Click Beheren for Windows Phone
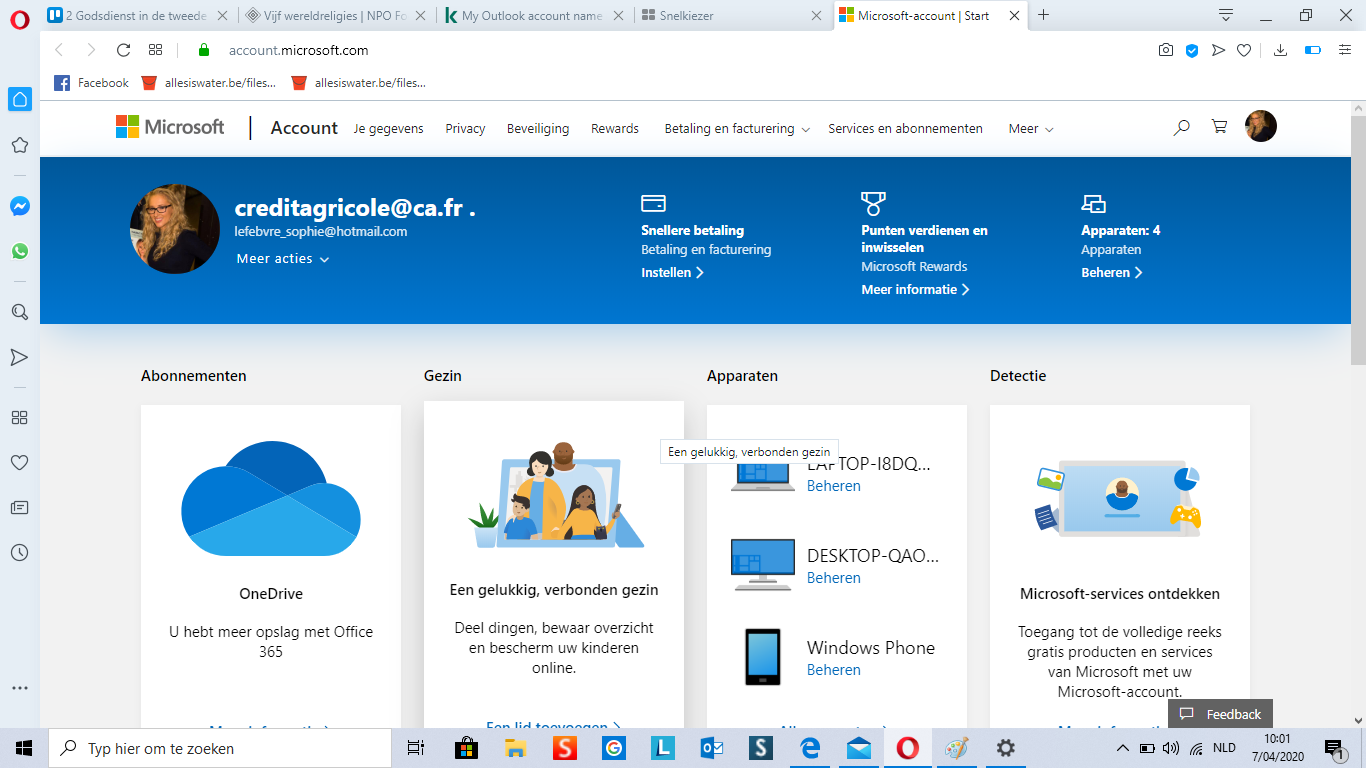 [834, 669]
